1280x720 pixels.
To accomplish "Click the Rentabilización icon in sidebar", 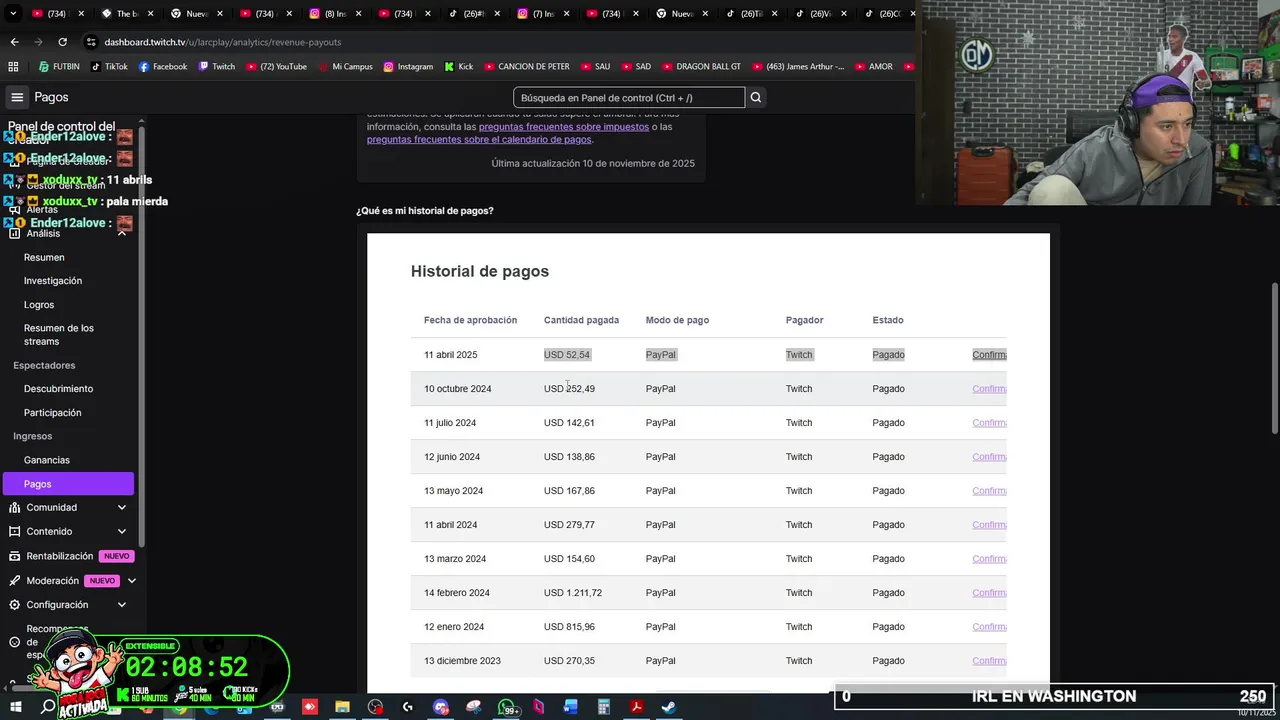I will pyautogui.click(x=15, y=556).
